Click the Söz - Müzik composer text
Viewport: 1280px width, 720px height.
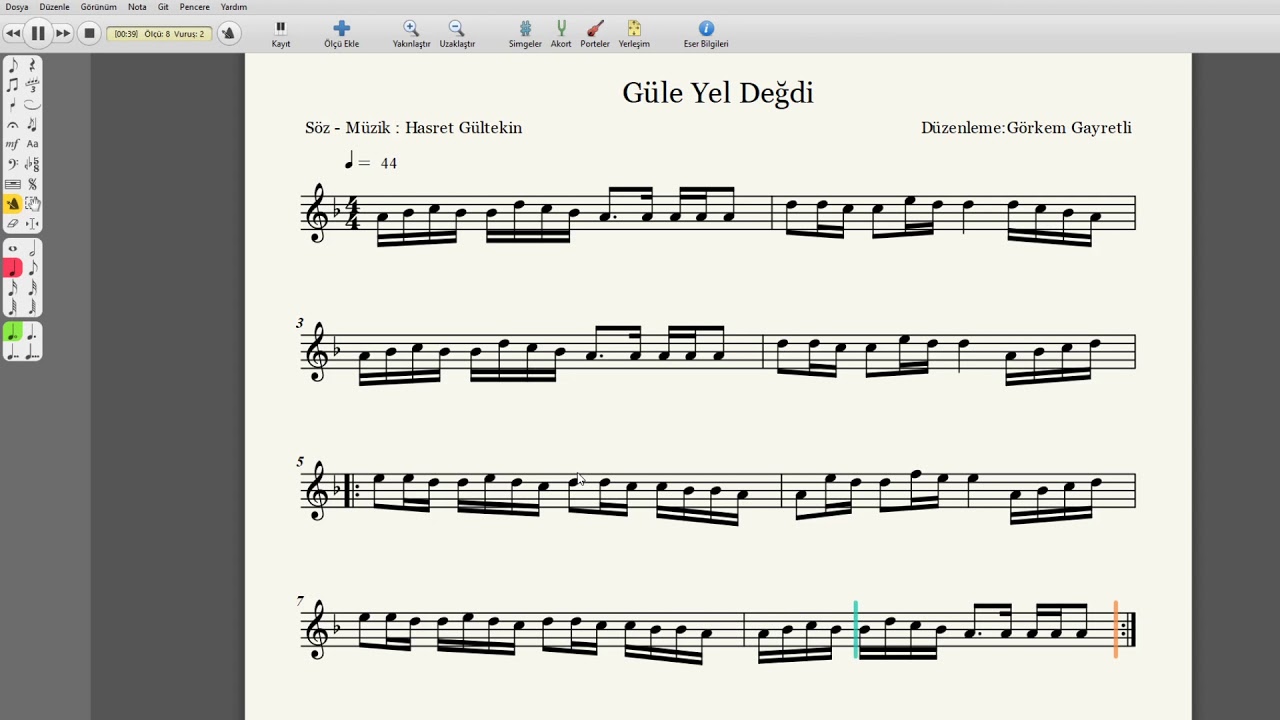point(414,128)
